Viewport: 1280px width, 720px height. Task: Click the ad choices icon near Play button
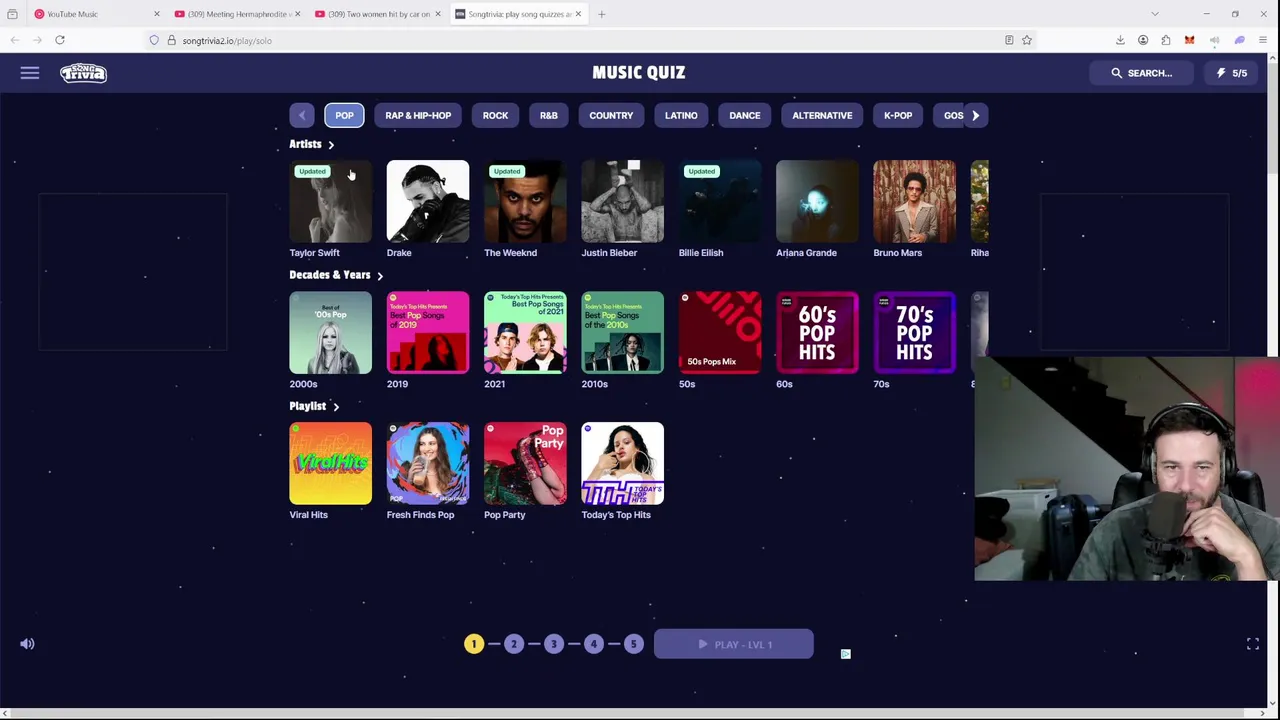click(846, 654)
